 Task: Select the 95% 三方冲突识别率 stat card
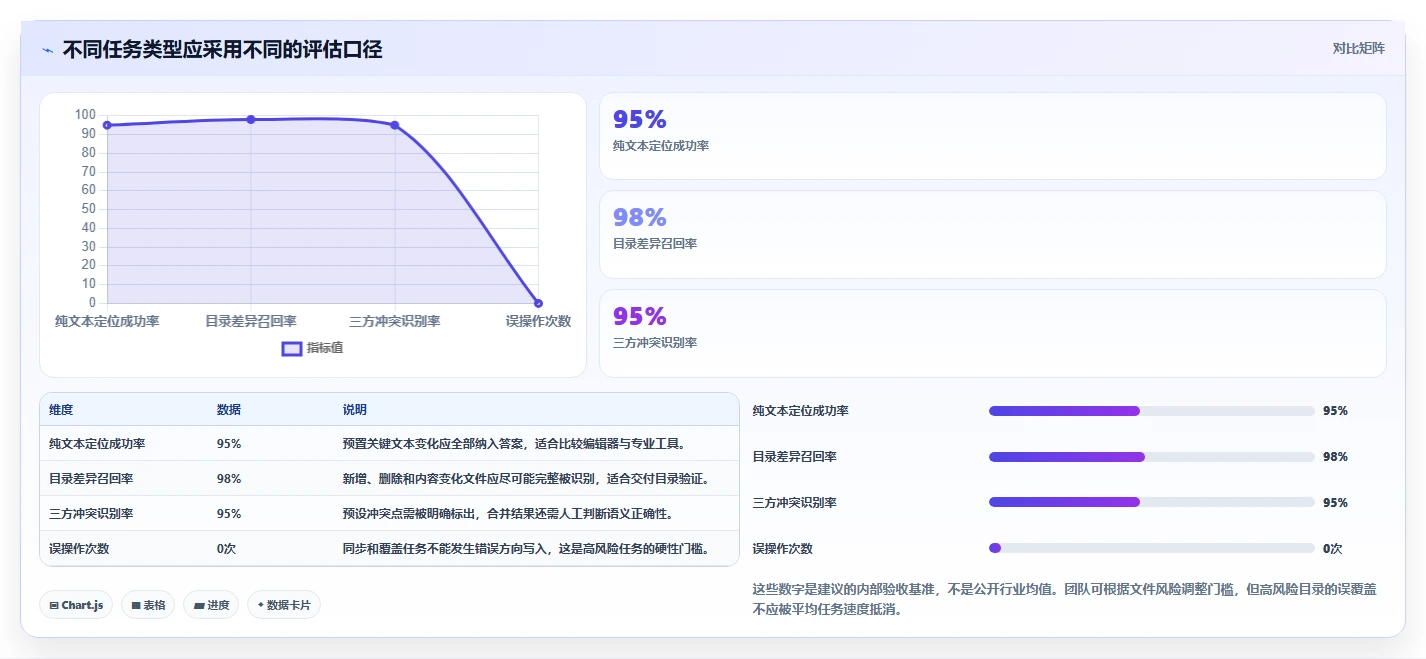pyautogui.click(x=992, y=333)
